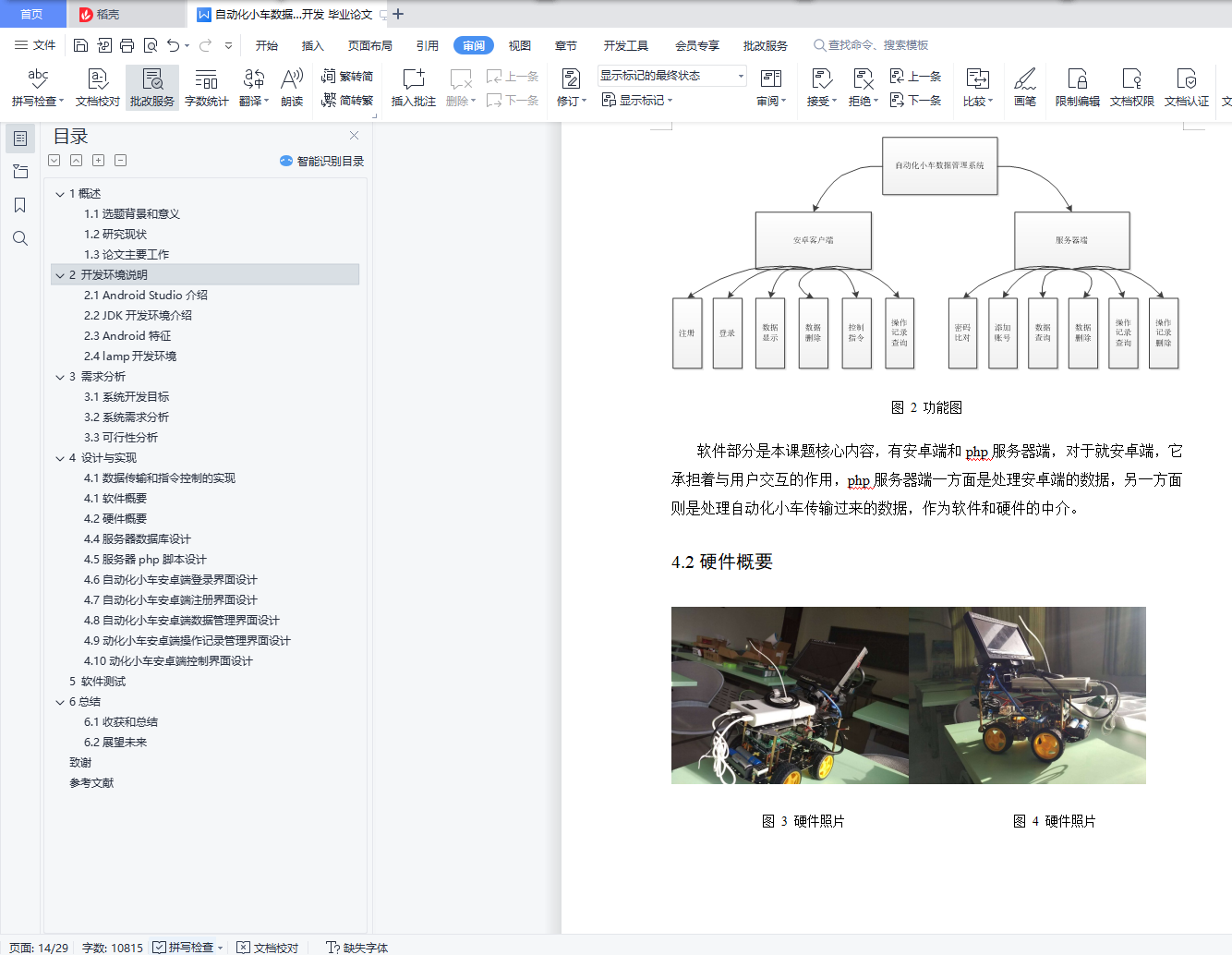Open 文档认证 document certification

pyautogui.click(x=1187, y=88)
